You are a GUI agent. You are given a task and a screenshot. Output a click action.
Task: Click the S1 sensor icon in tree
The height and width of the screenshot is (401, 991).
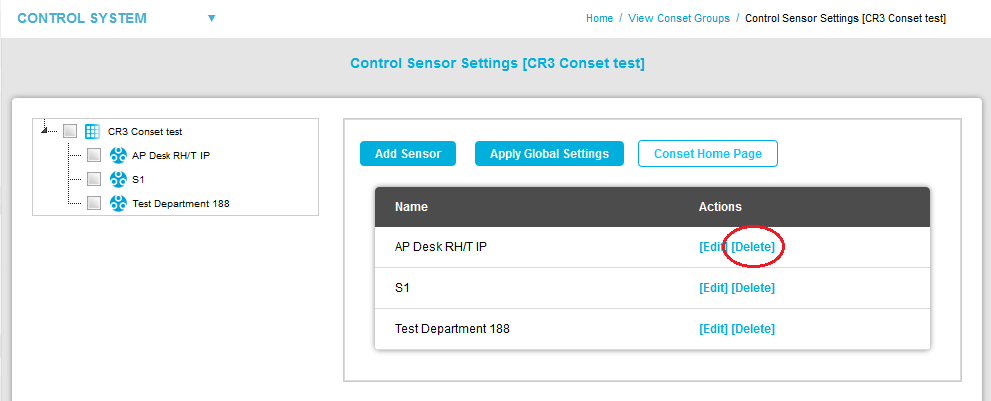[118, 179]
